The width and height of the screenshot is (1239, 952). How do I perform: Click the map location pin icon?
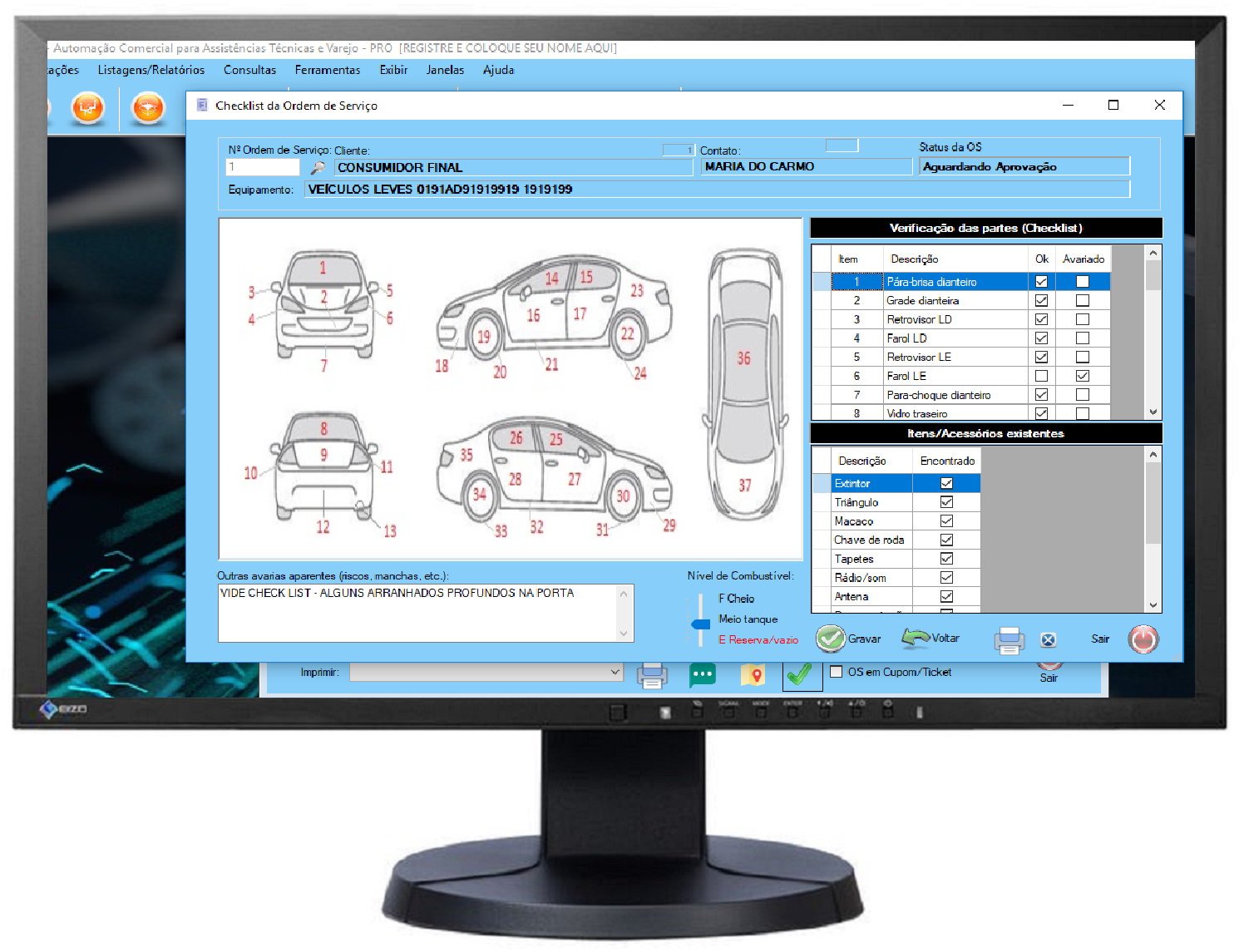[x=753, y=675]
